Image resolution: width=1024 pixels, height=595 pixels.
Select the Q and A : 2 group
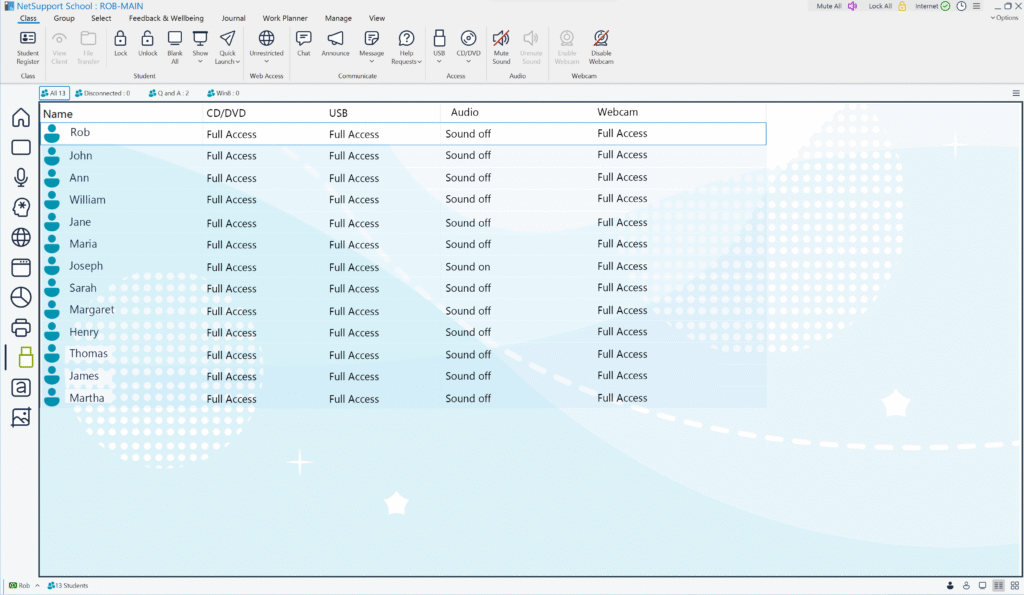click(169, 93)
